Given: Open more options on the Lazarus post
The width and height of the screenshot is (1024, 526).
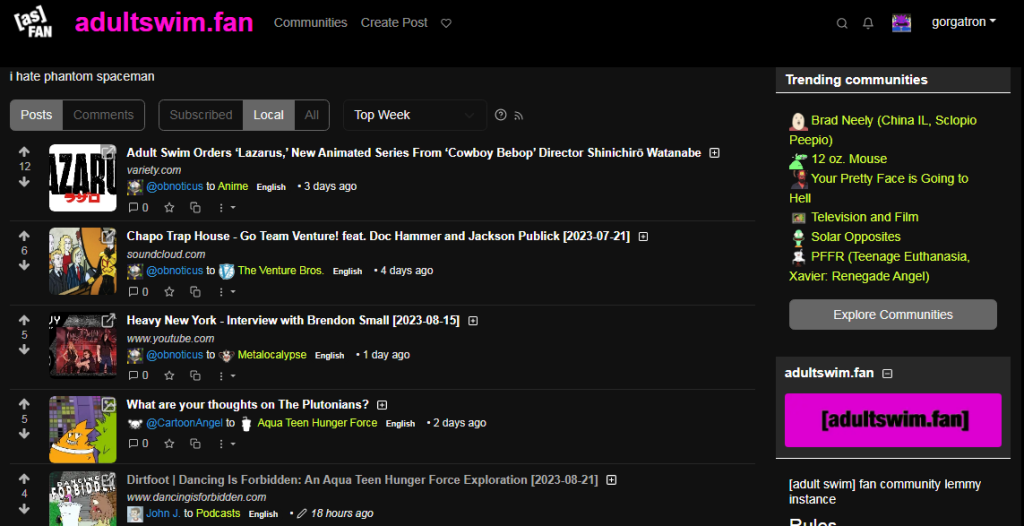Looking at the screenshot, I should coord(226,208).
